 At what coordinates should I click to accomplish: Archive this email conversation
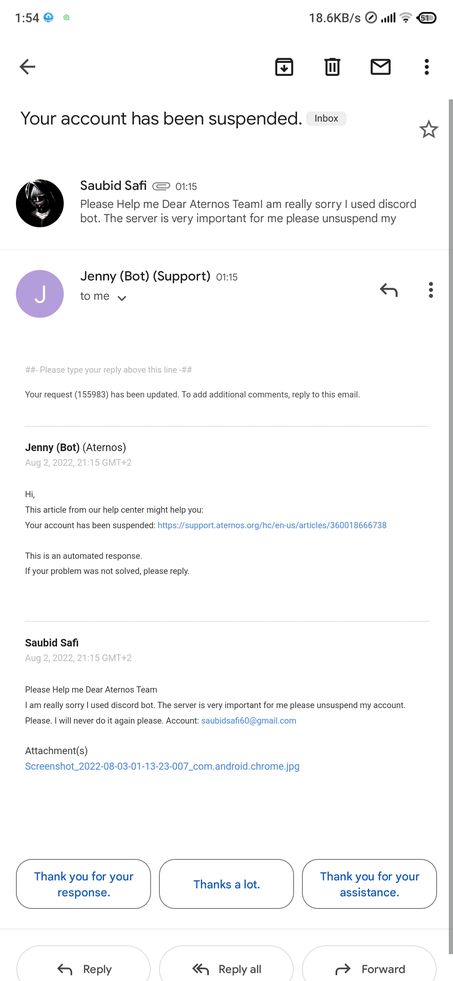point(284,66)
